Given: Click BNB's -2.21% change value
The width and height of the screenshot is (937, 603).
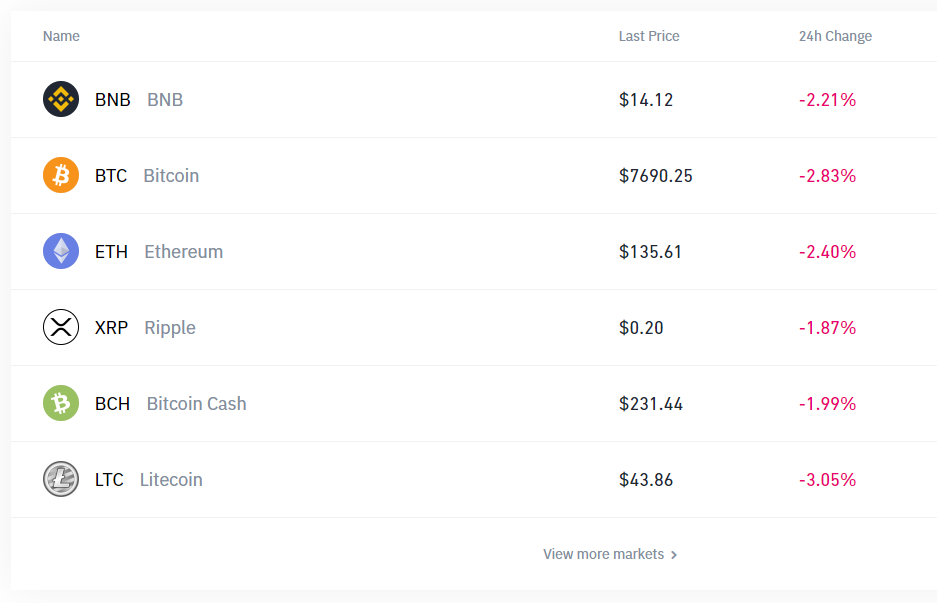Looking at the screenshot, I should pyautogui.click(x=827, y=100).
